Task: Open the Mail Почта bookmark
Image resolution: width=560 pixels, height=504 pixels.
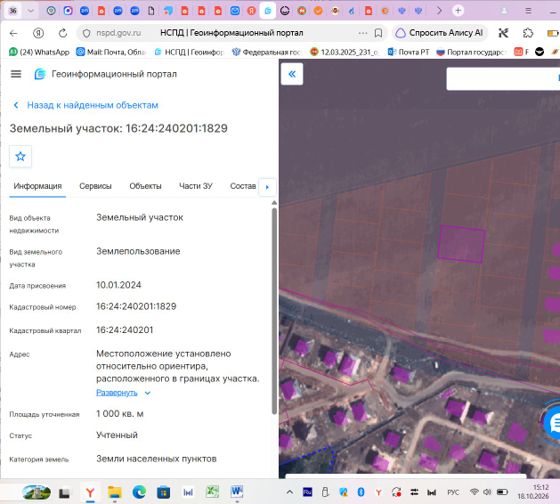Action: click(111, 52)
